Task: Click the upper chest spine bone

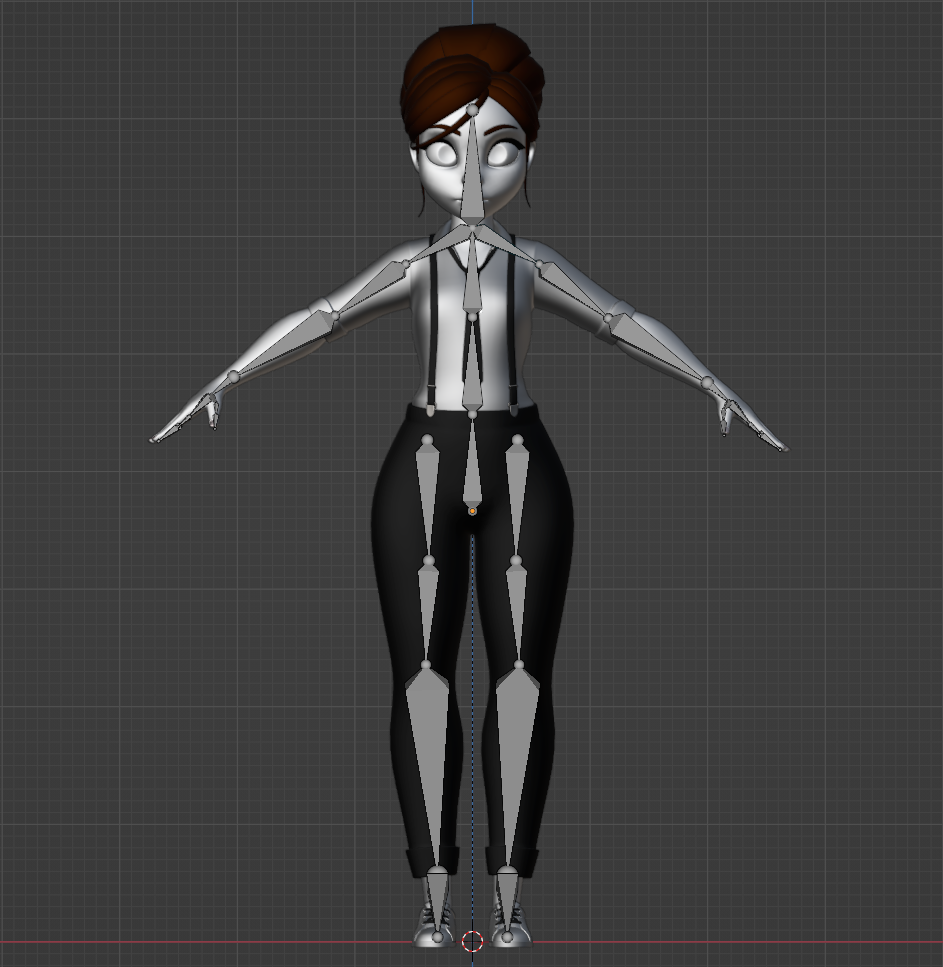Action: pos(472,280)
